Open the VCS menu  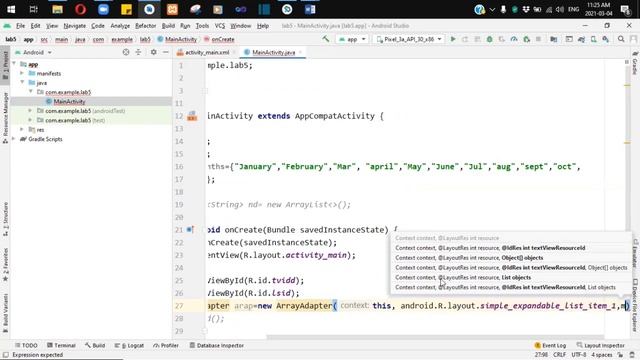(220, 26)
